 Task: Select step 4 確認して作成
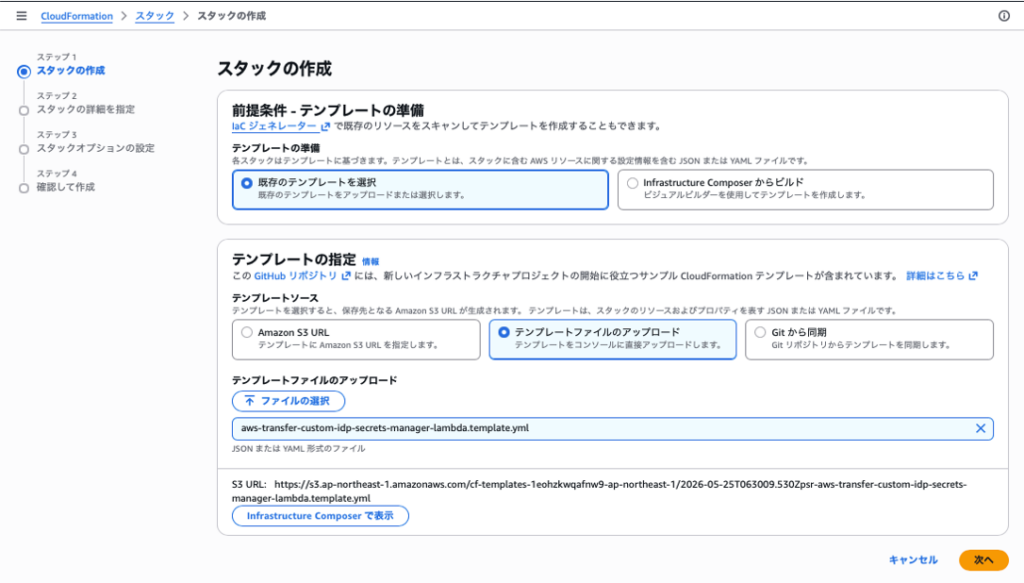tap(65, 187)
